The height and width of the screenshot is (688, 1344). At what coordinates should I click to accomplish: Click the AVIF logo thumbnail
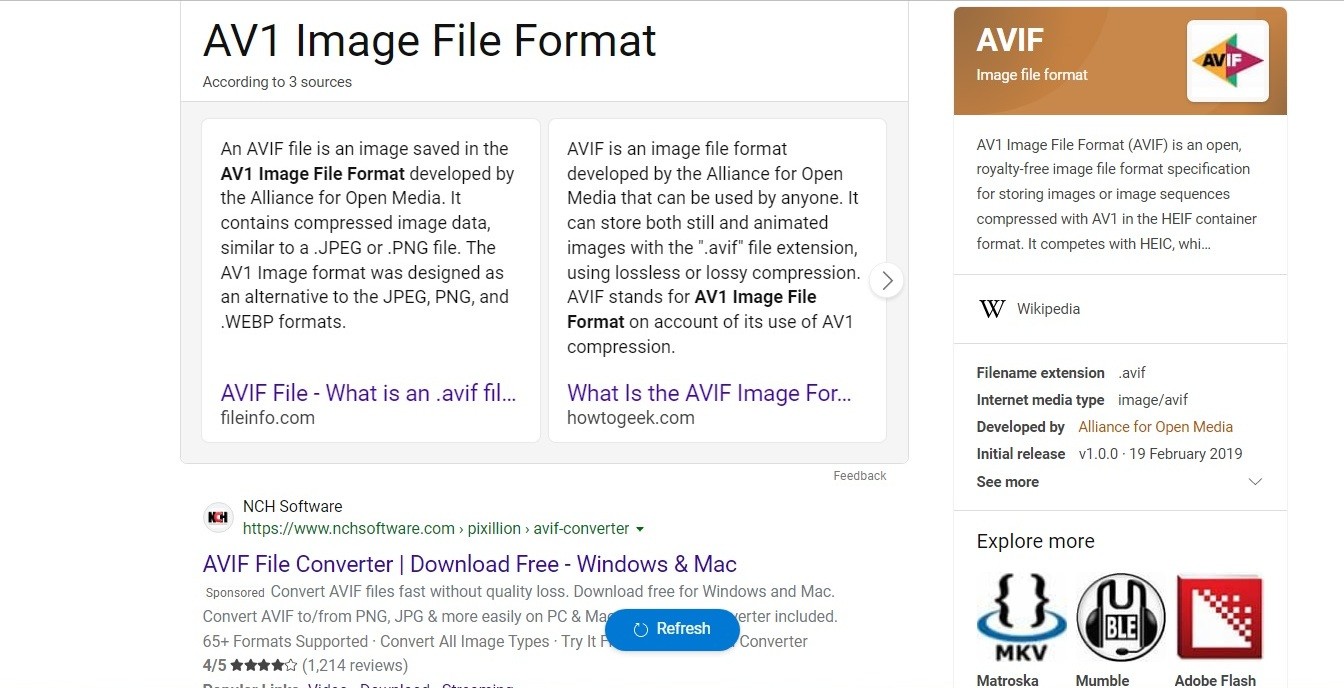tap(1227, 61)
